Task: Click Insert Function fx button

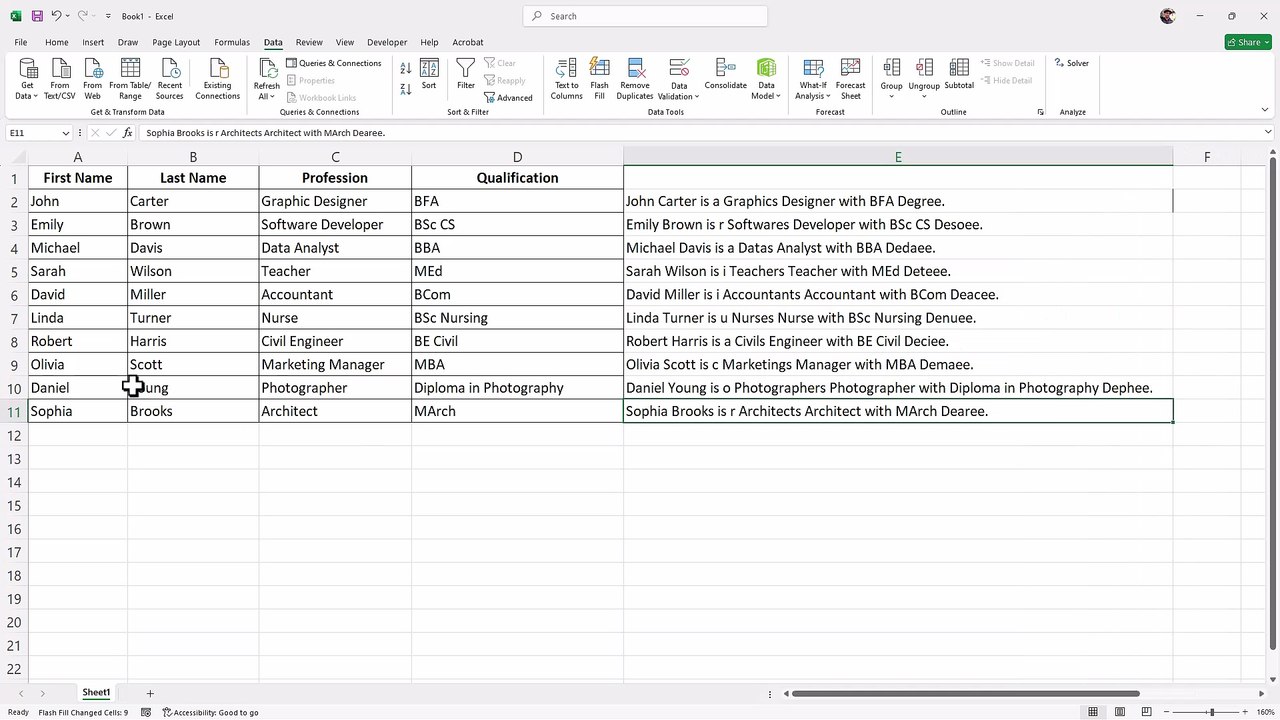Action: point(127,133)
